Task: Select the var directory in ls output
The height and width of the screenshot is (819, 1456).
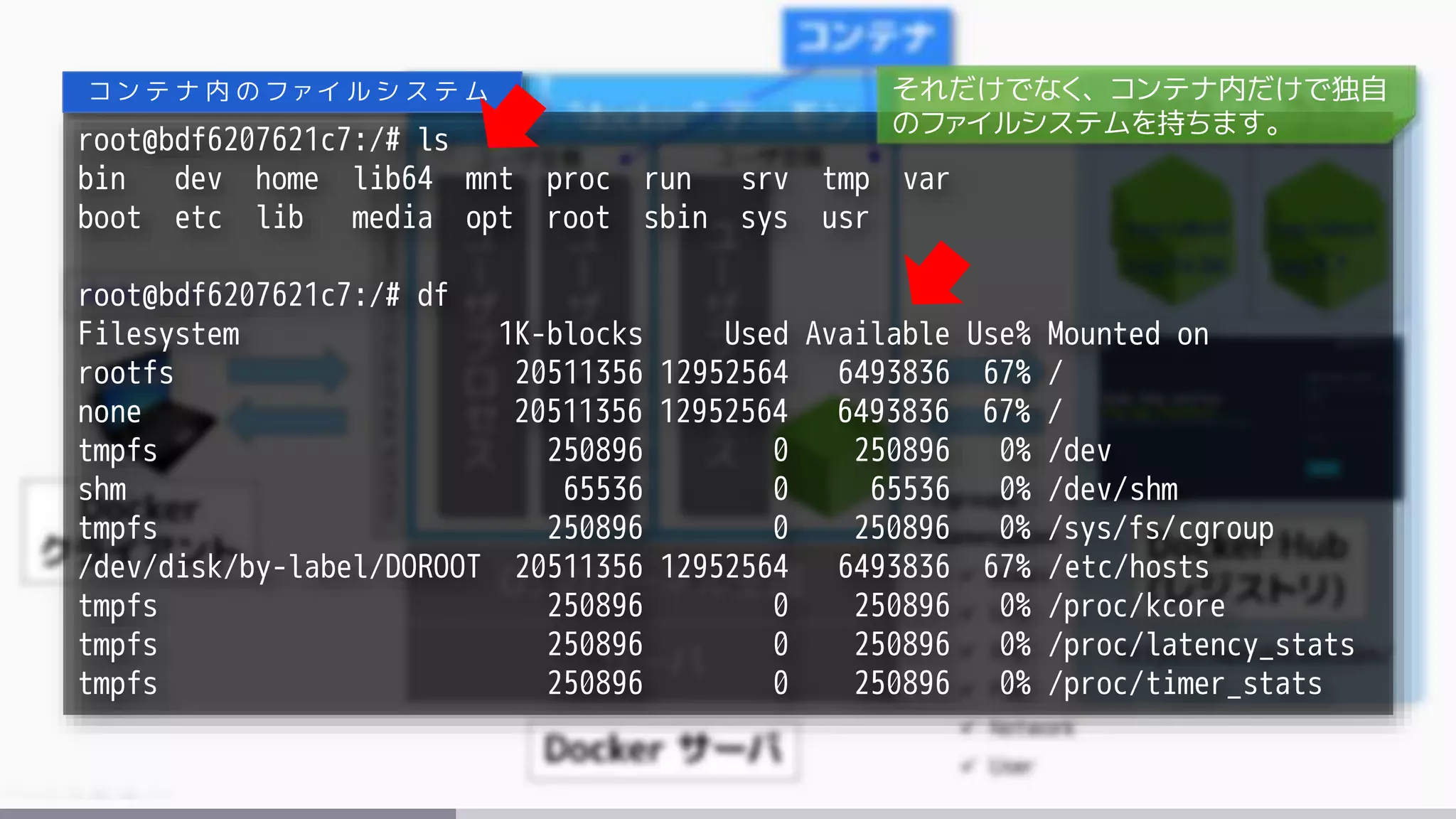Action: point(926,180)
